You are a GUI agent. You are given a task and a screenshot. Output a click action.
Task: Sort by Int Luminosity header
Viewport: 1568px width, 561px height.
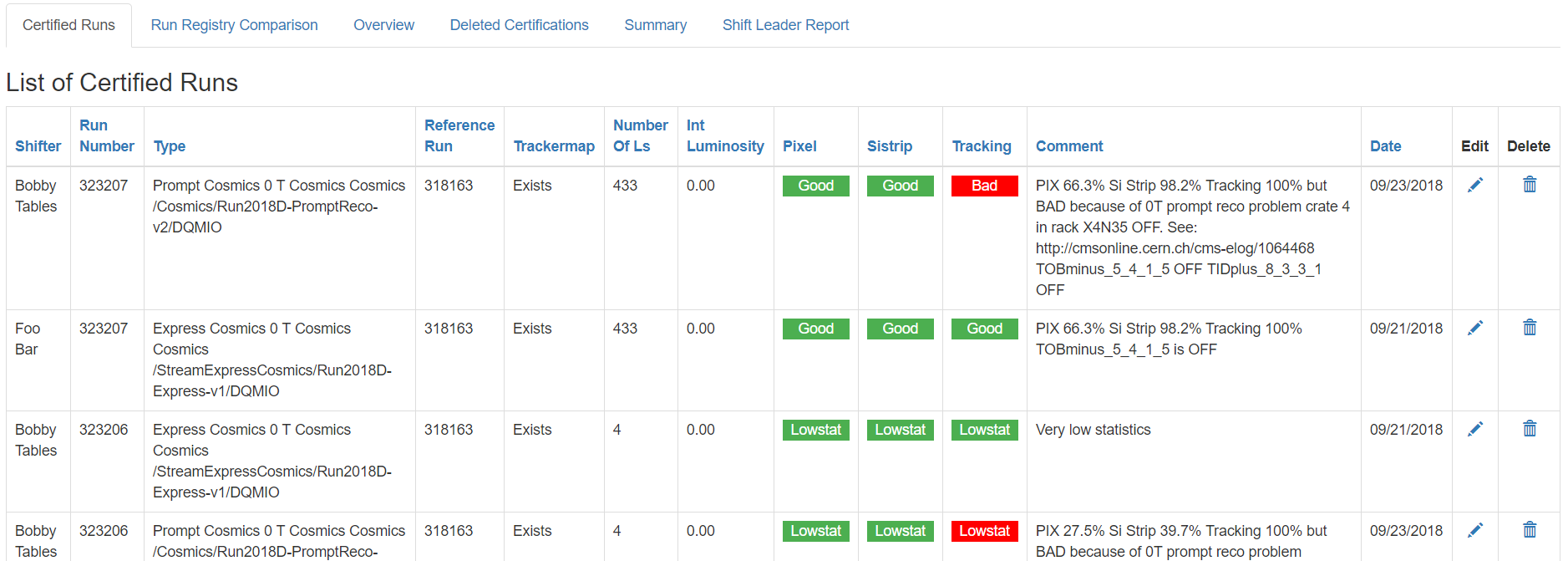tap(725, 135)
